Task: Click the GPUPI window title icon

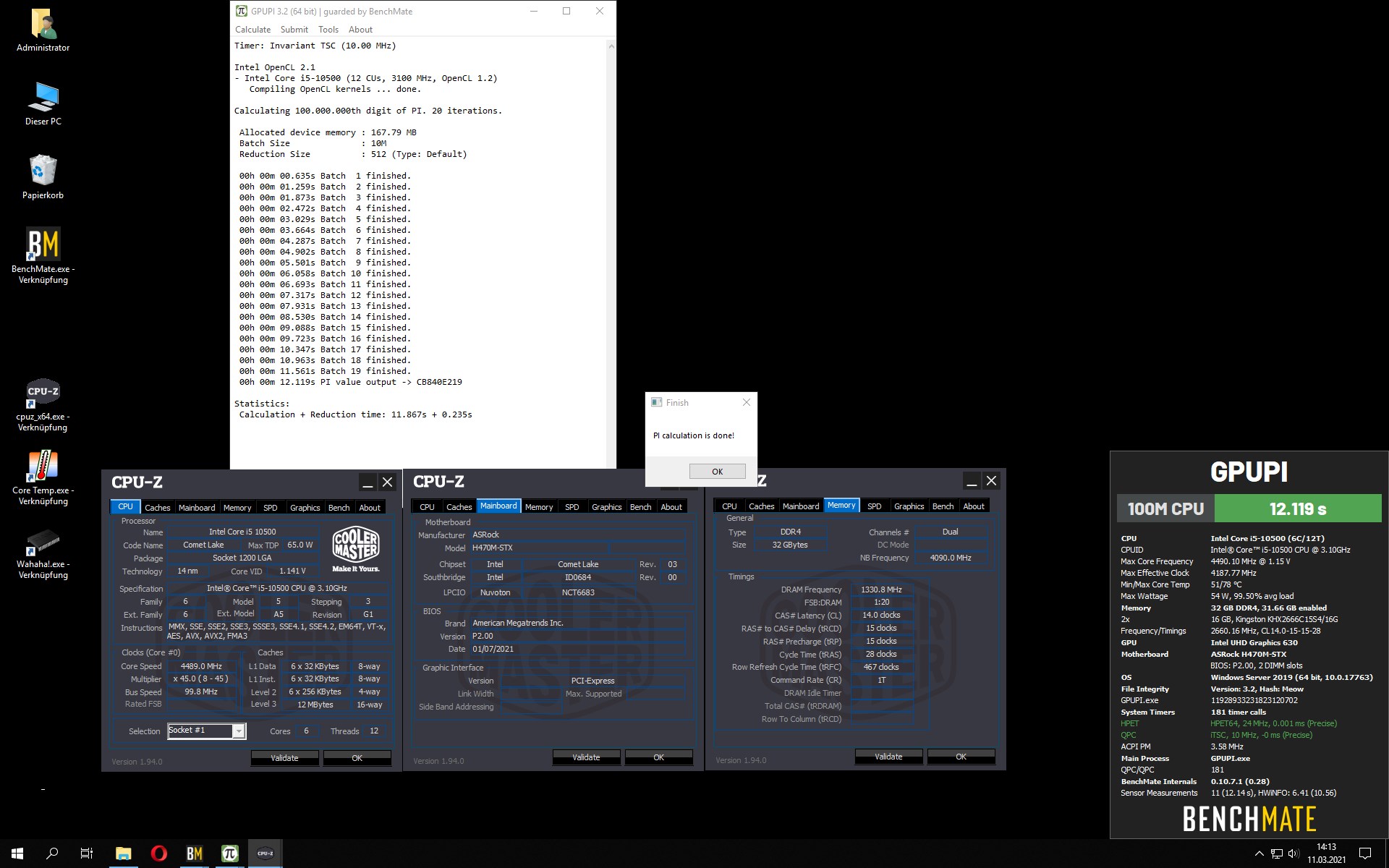Action: (x=242, y=11)
